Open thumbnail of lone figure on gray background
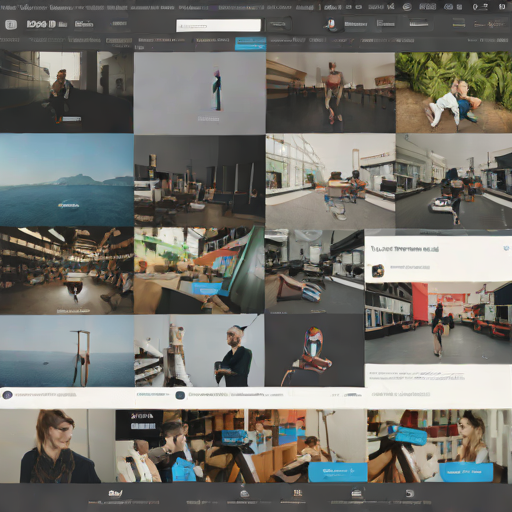Viewport: 512px width, 512px height. pos(200,93)
